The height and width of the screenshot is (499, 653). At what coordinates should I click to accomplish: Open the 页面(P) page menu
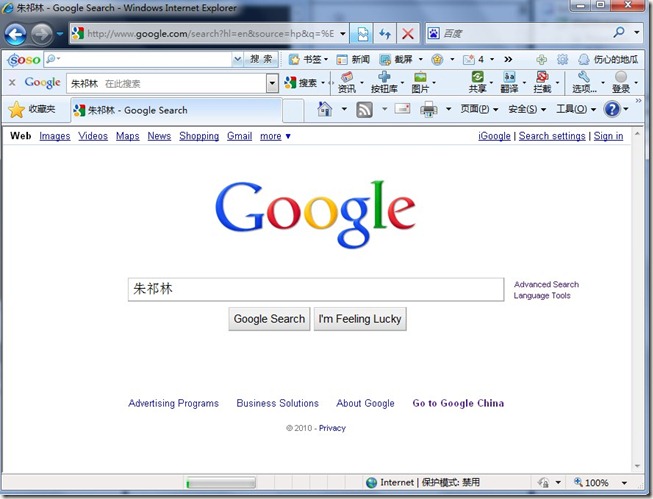tap(479, 109)
